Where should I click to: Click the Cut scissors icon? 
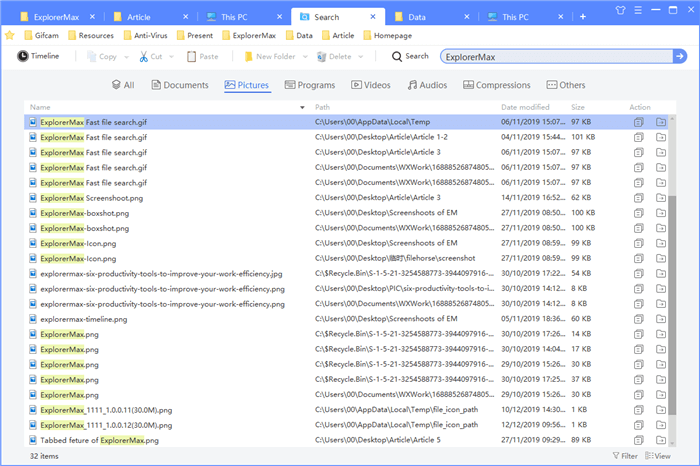click(x=143, y=57)
